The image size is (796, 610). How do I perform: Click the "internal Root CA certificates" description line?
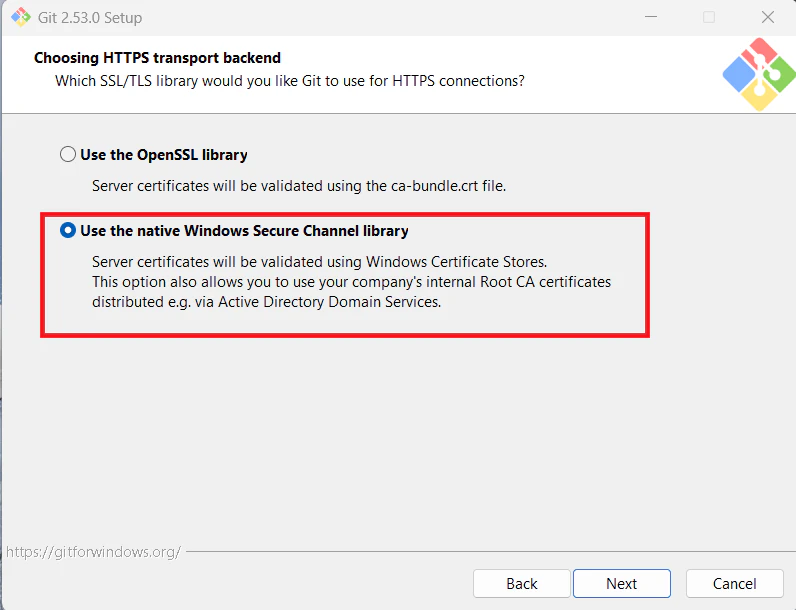point(351,282)
